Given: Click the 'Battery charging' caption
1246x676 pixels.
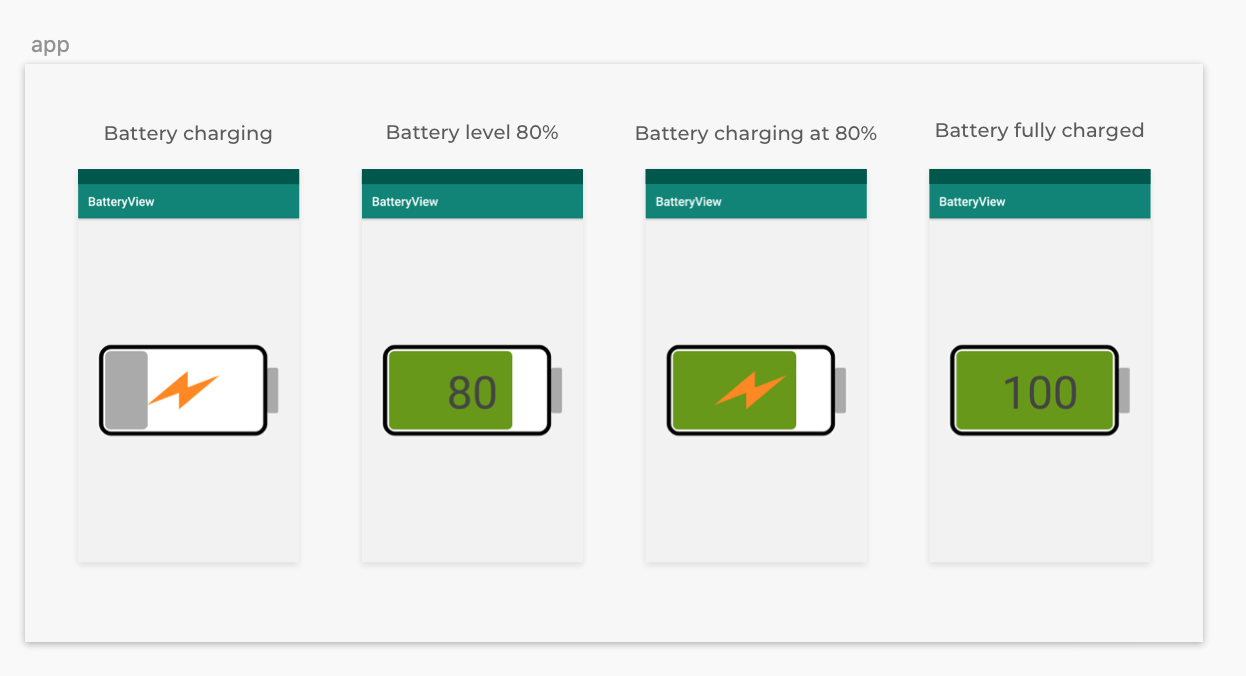Looking at the screenshot, I should pos(188,133).
